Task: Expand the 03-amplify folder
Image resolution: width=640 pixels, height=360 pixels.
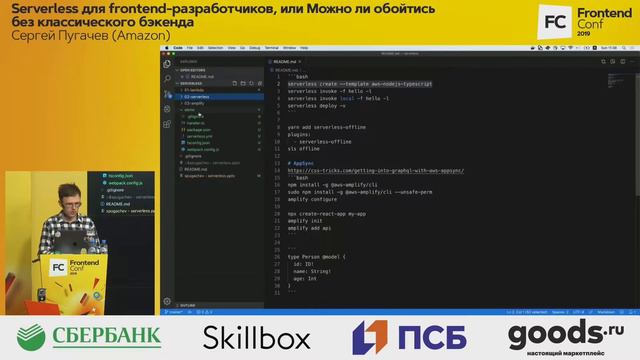Action: click(x=220, y=103)
